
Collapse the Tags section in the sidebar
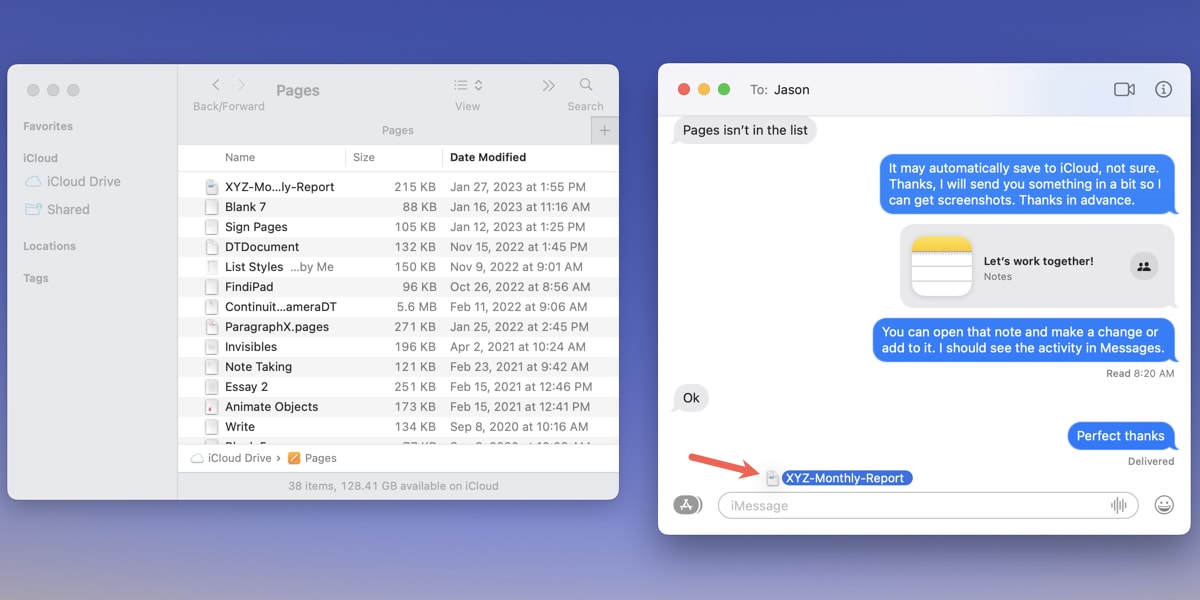click(35, 278)
